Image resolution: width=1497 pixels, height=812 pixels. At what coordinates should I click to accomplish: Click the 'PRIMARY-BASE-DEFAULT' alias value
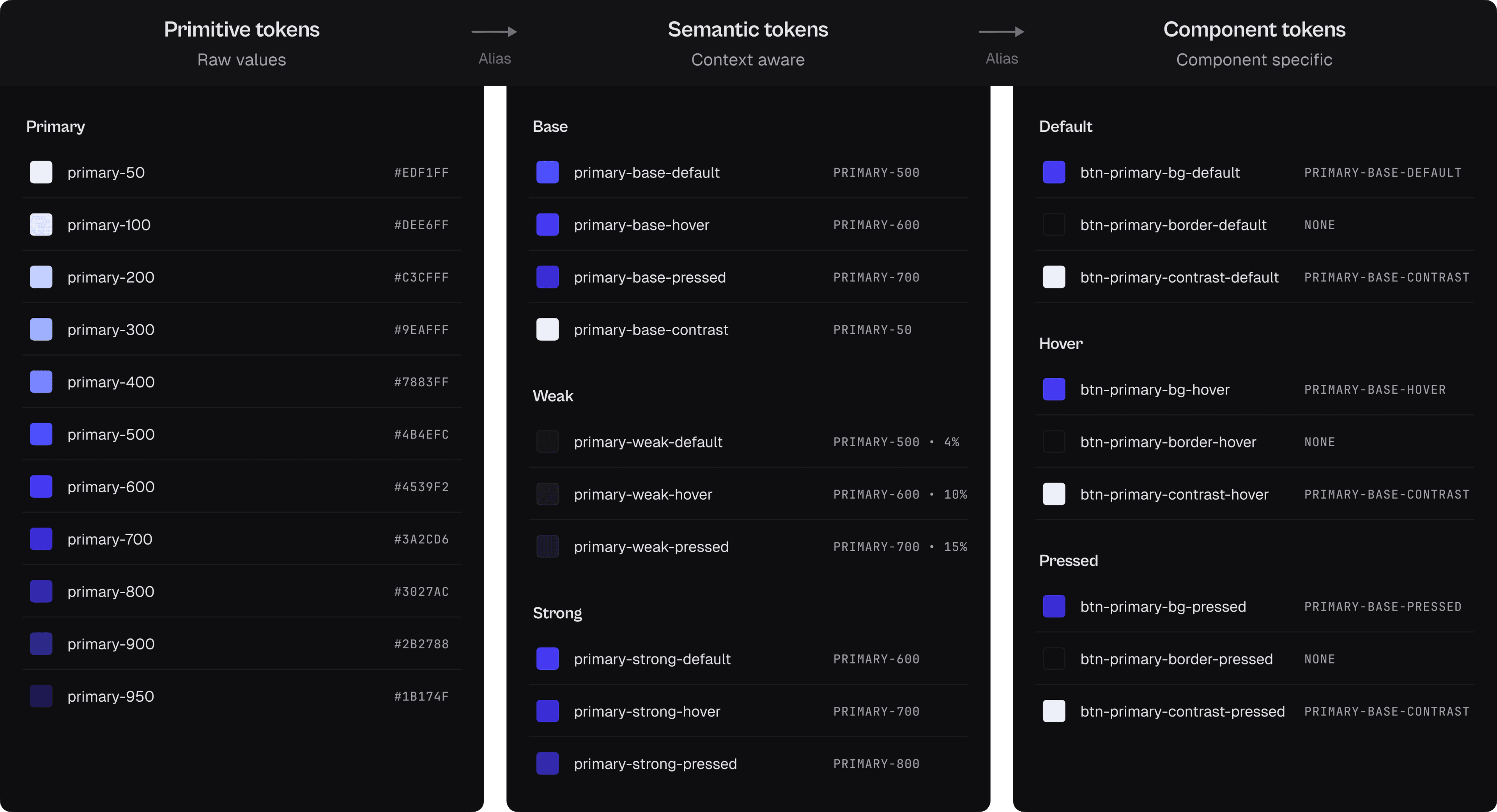pos(1382,173)
